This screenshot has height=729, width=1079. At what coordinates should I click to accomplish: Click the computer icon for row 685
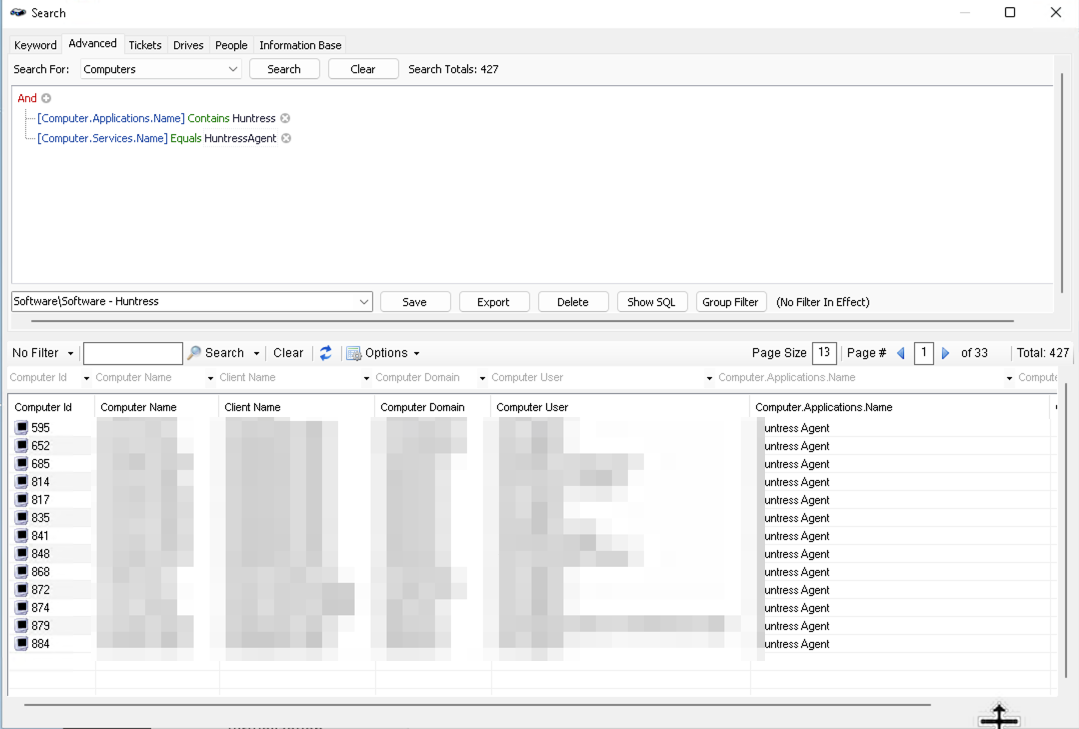21,463
